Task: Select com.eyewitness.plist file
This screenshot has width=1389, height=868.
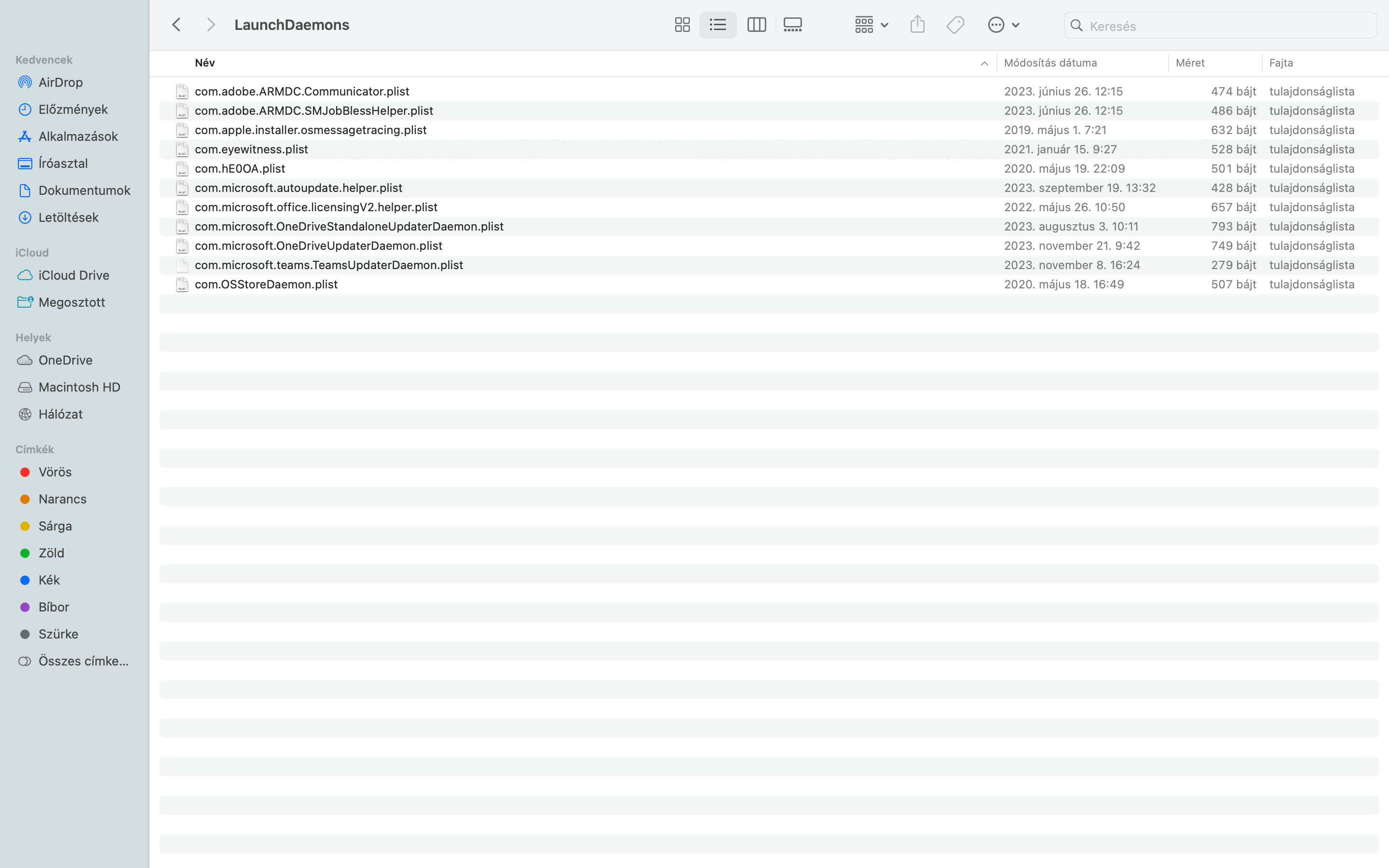Action: coord(251,149)
